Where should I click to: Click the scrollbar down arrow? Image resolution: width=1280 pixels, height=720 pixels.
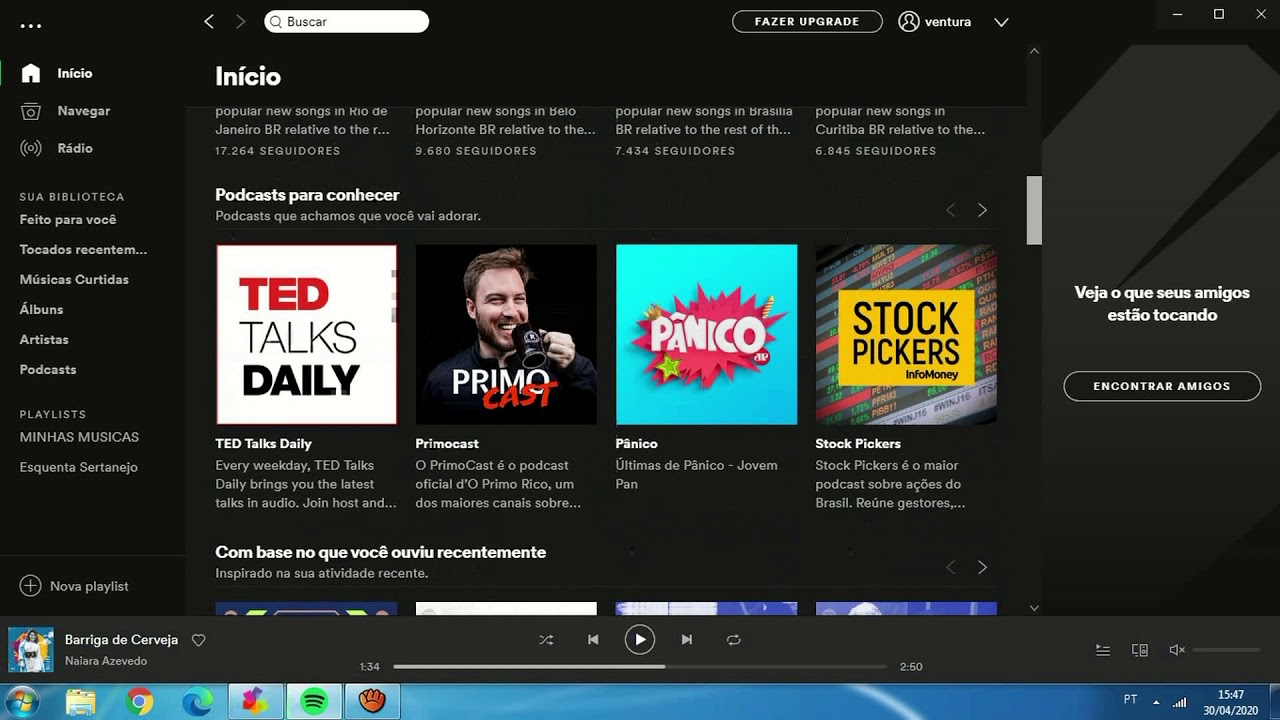coord(1034,607)
